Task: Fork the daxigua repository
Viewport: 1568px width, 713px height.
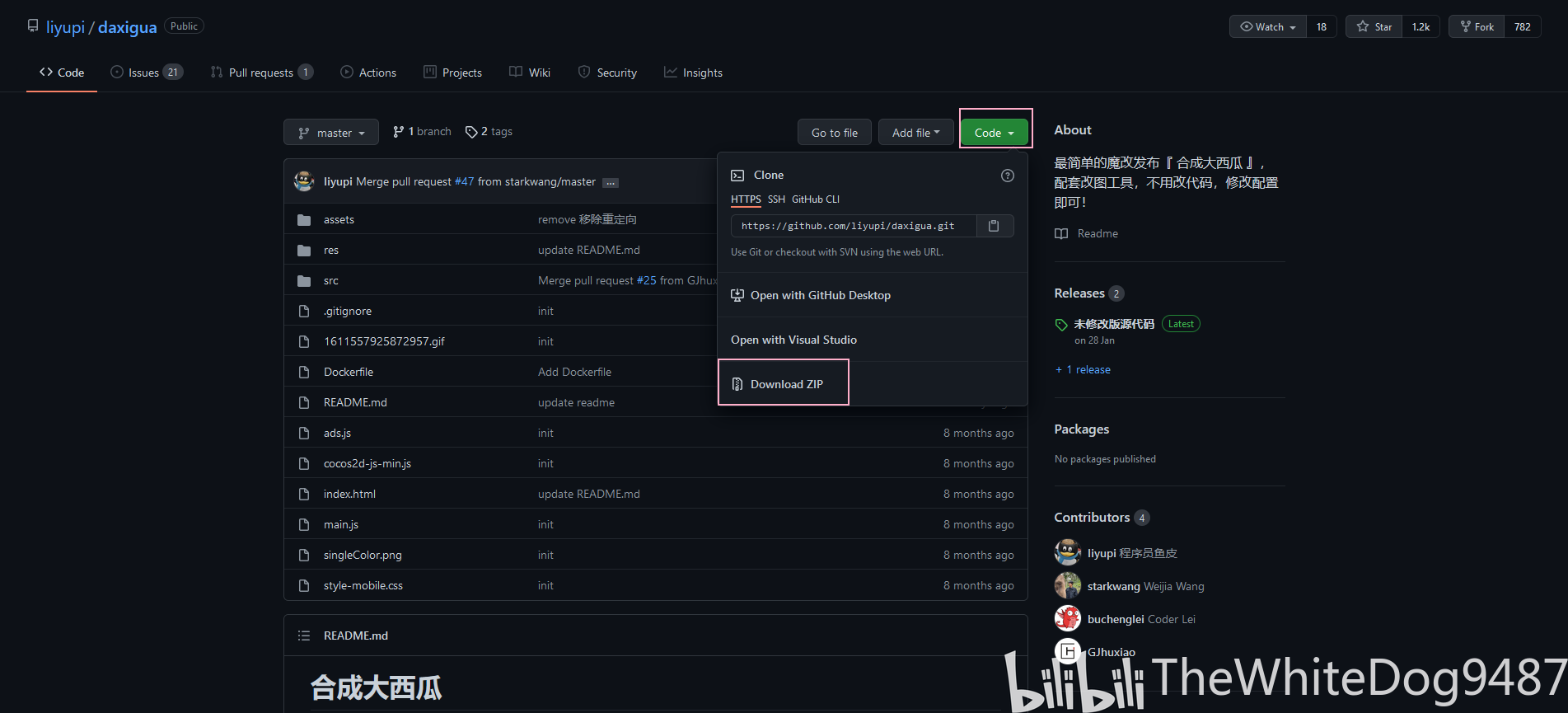Action: [x=1477, y=26]
